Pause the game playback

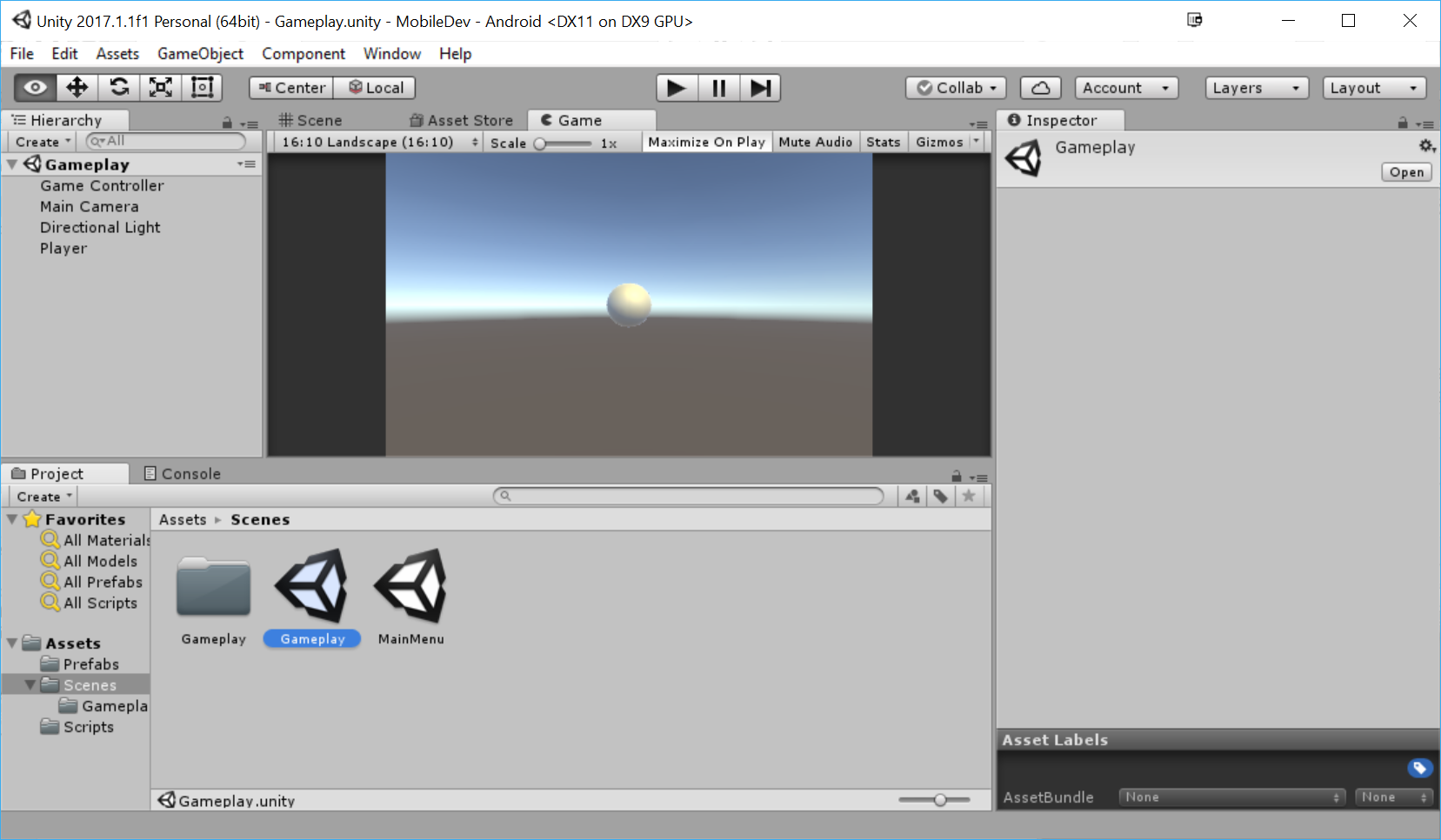click(x=718, y=88)
